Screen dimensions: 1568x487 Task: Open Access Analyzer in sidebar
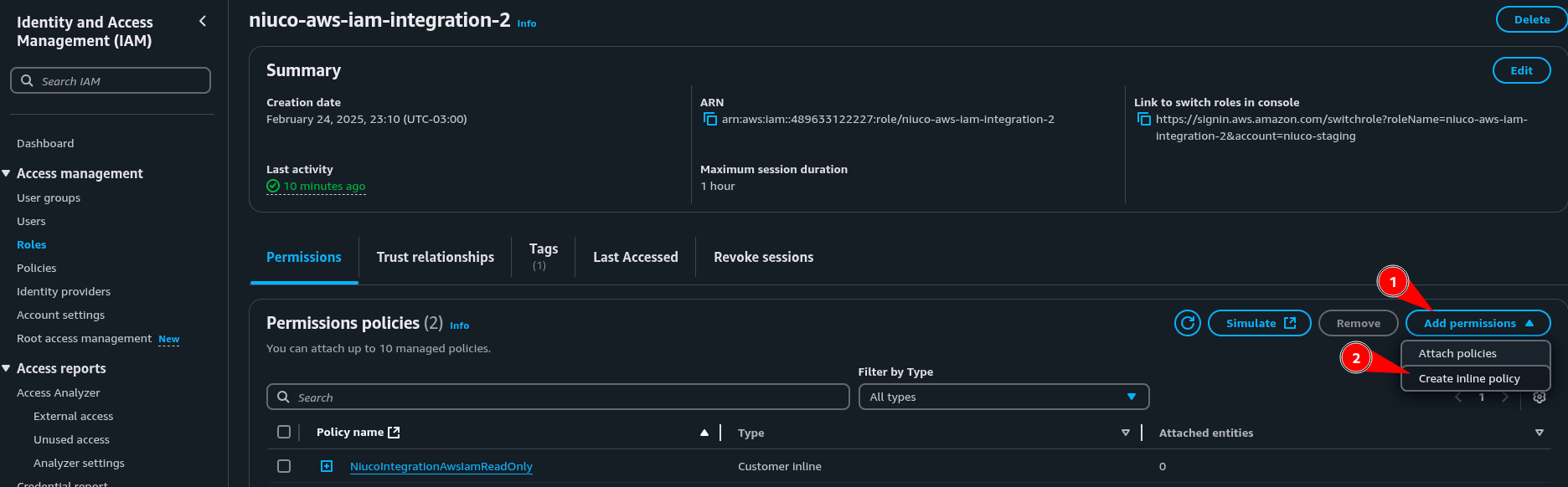tap(58, 392)
